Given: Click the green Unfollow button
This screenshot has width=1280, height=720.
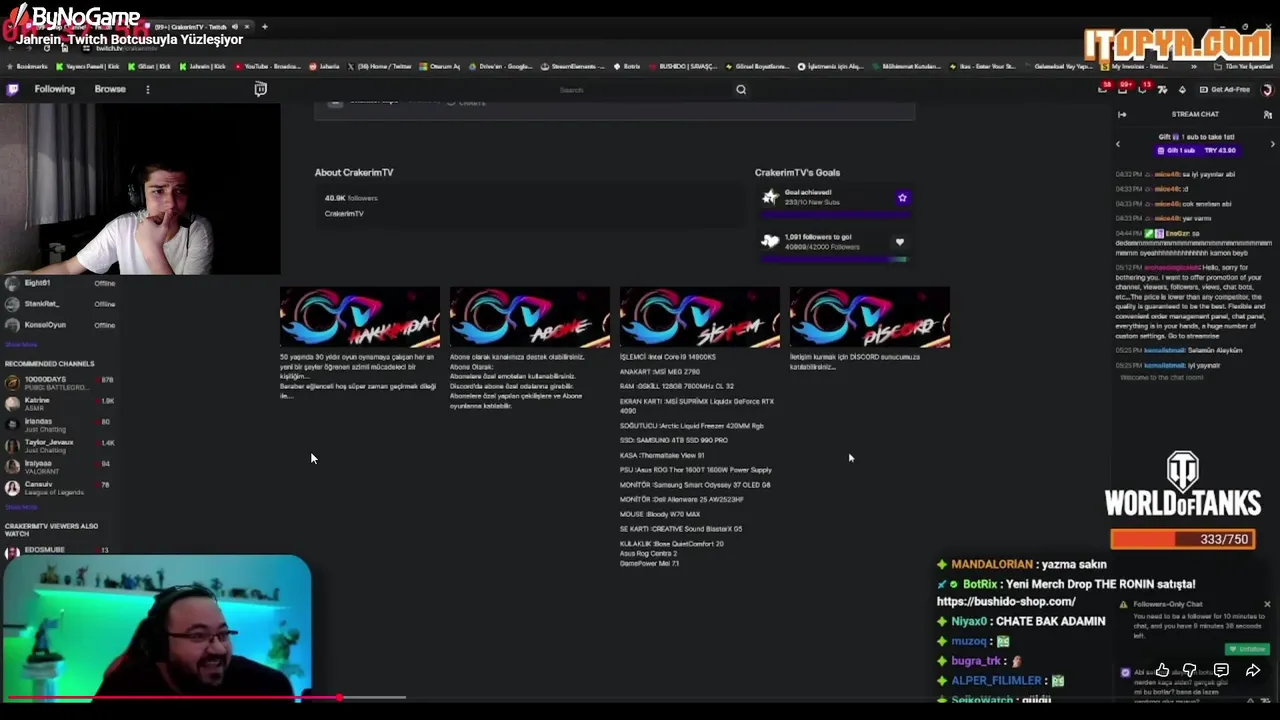Looking at the screenshot, I should 1248,649.
